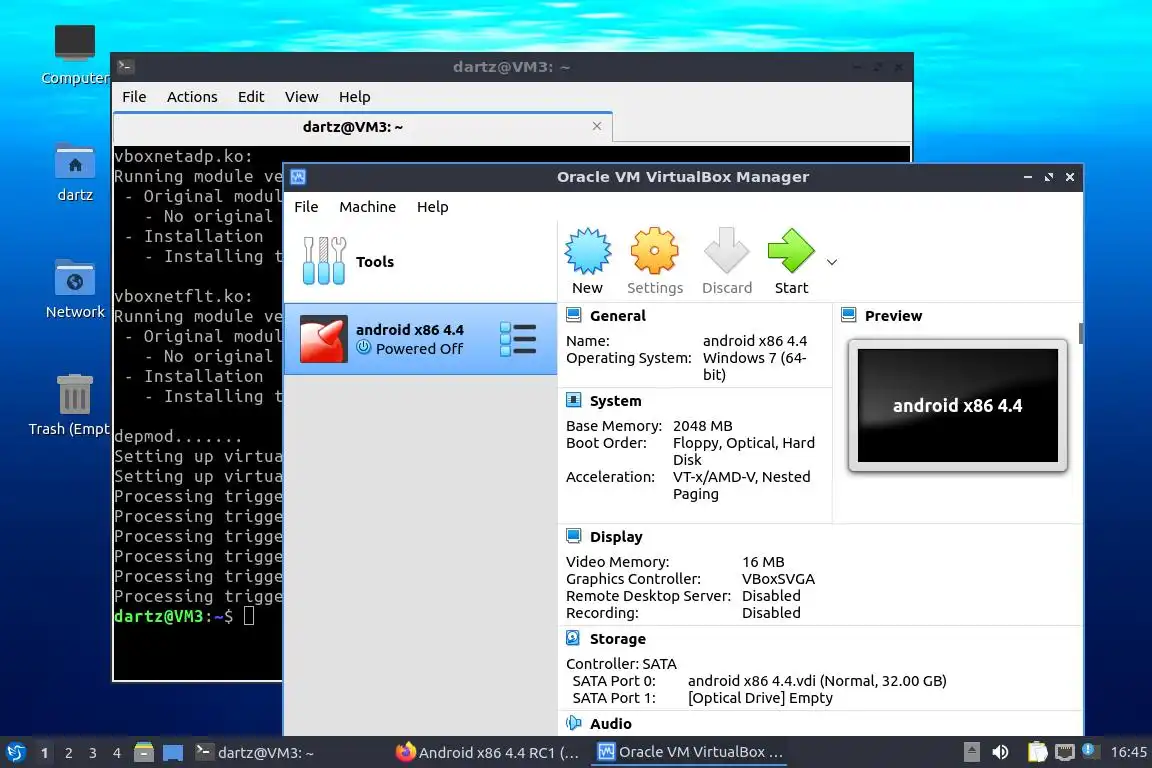The height and width of the screenshot is (768, 1152).
Task: Click the Display section monitor icon
Action: coord(574,536)
